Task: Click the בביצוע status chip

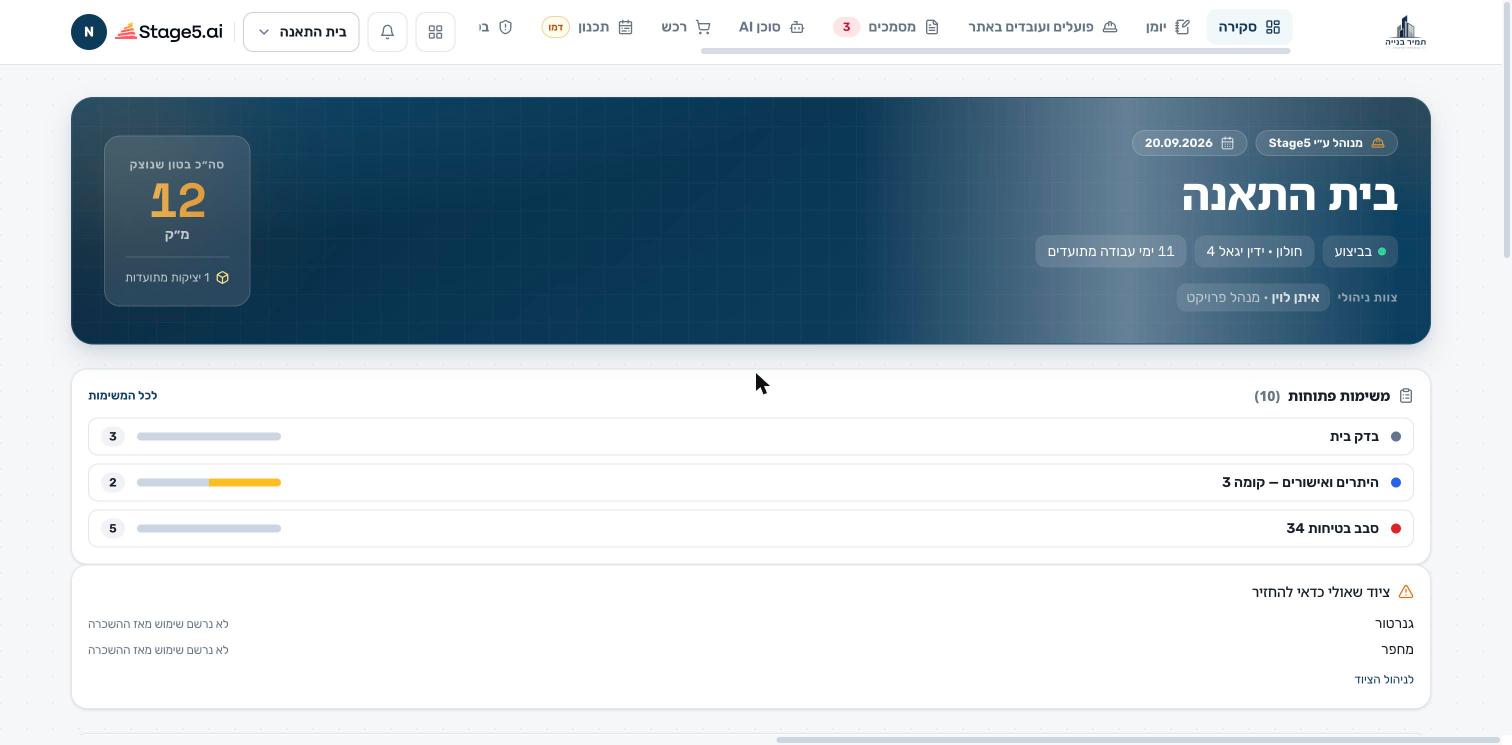Action: [1360, 251]
